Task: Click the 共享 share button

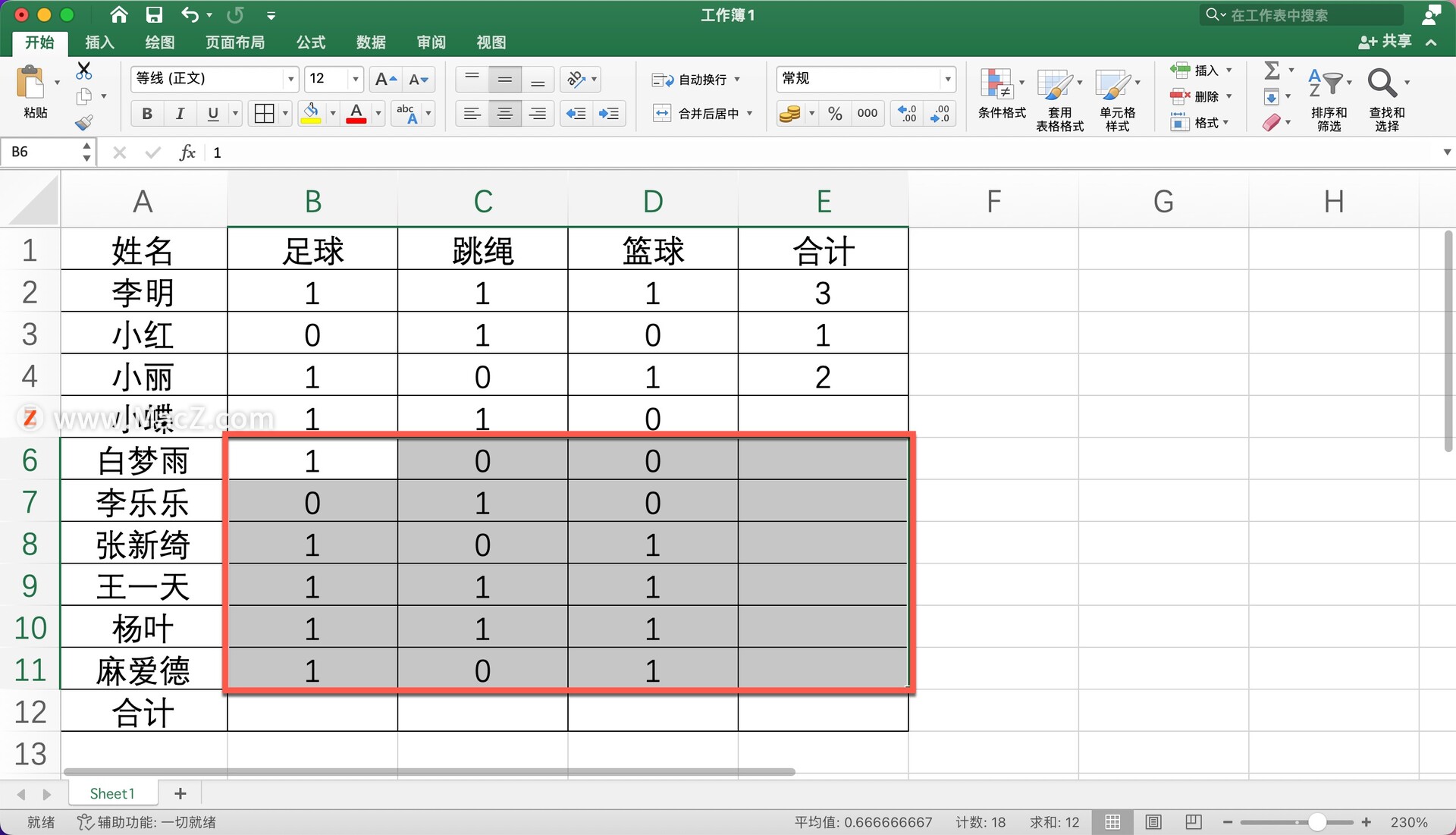Action: pyautogui.click(x=1385, y=42)
